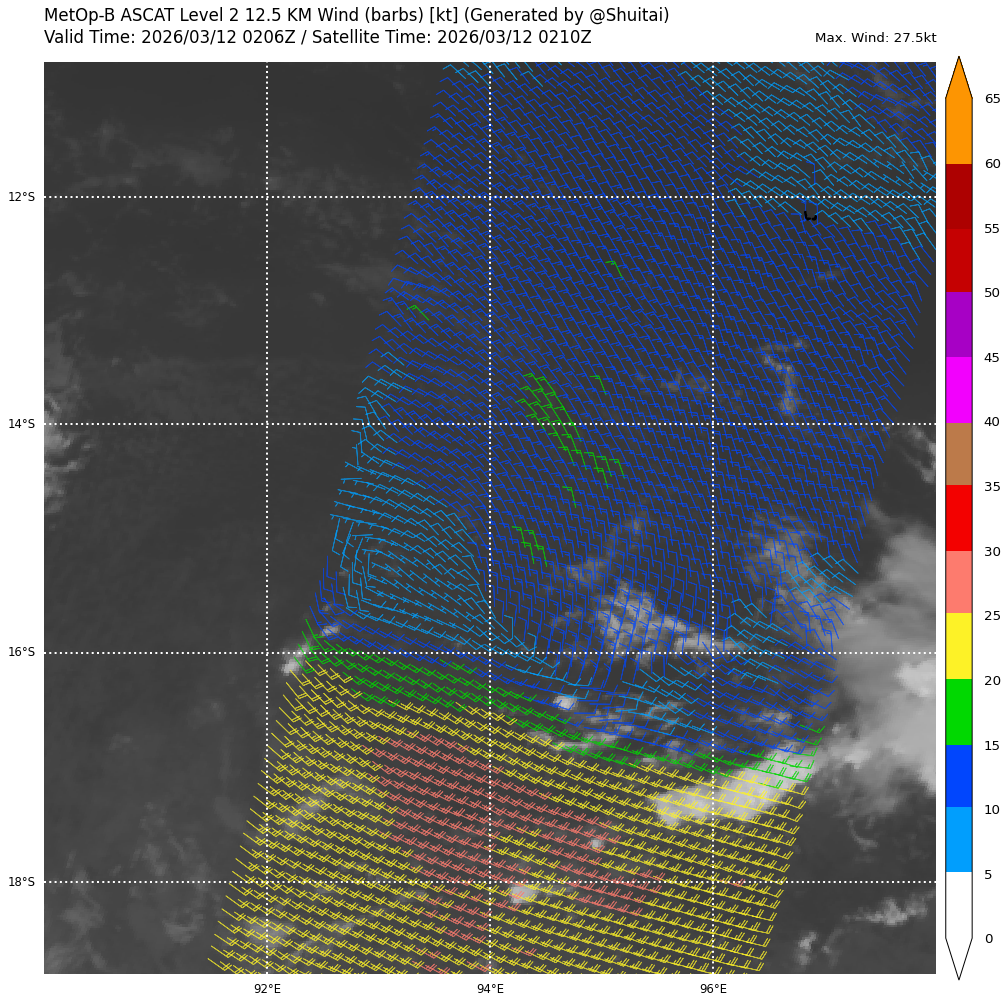Click the 92°E longitude axis label
This screenshot has height=1003, width=1008.
click(x=267, y=989)
